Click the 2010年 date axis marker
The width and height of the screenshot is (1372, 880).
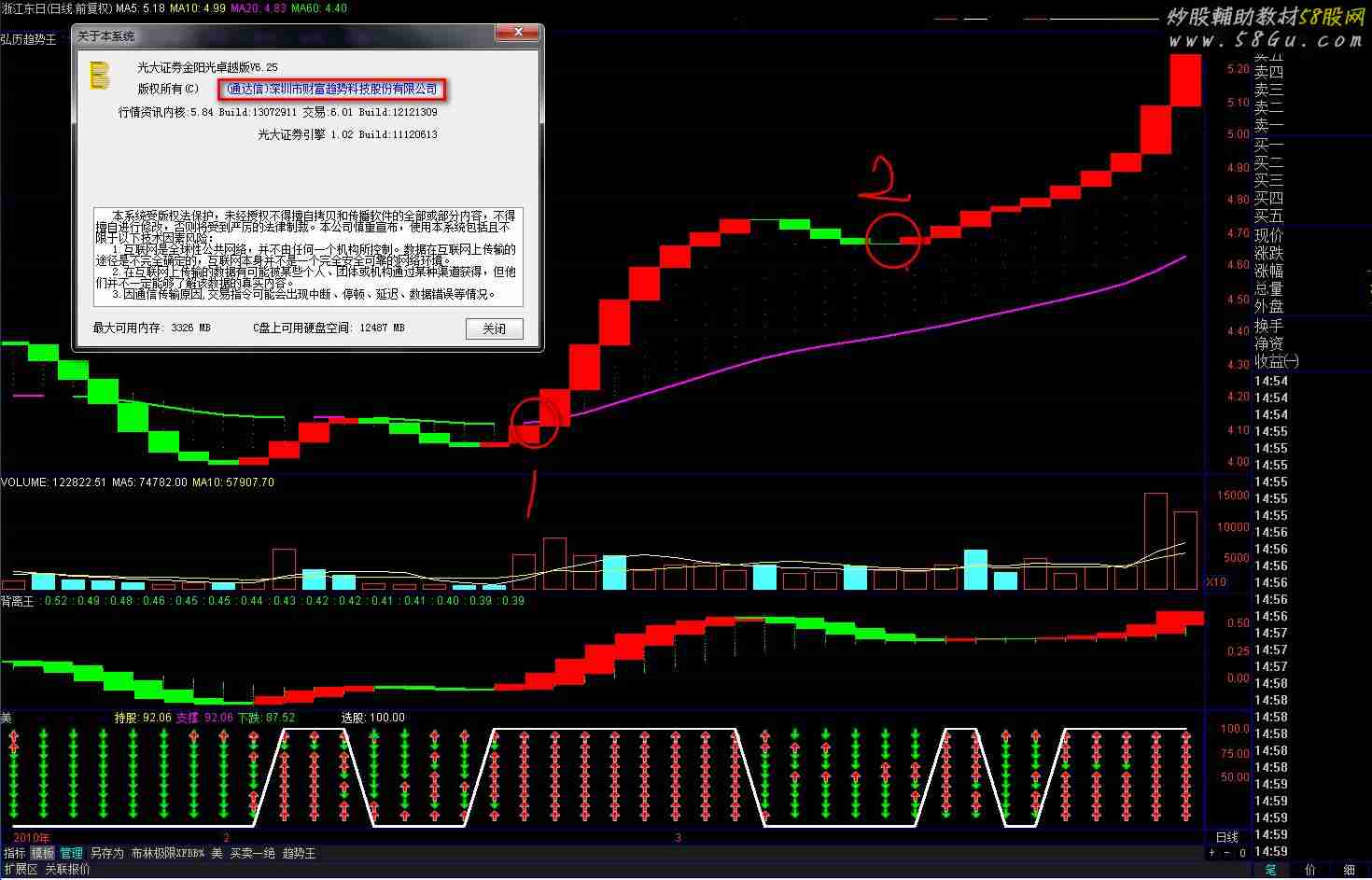point(32,837)
